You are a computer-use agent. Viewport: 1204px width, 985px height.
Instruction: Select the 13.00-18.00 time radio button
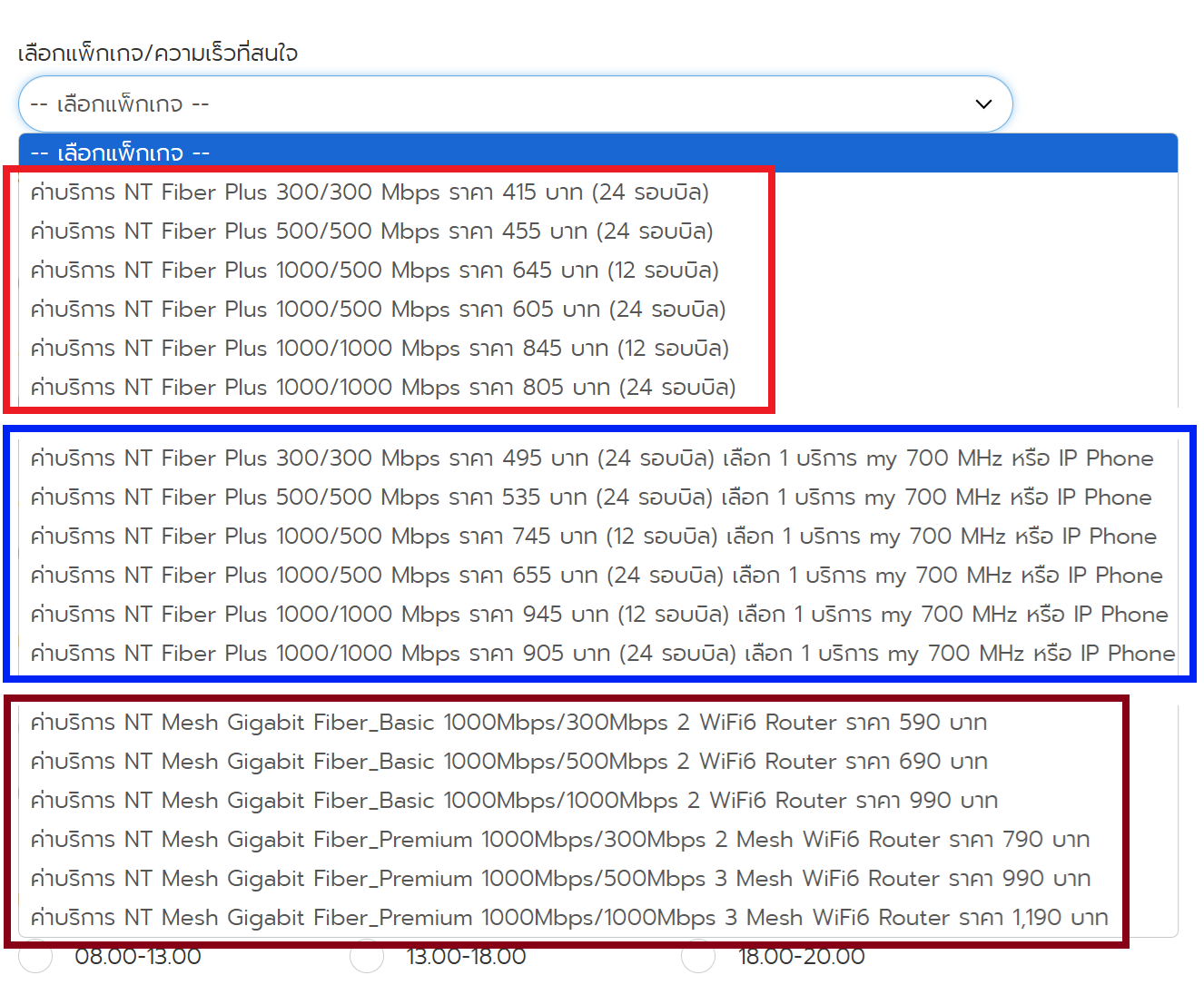[367, 956]
